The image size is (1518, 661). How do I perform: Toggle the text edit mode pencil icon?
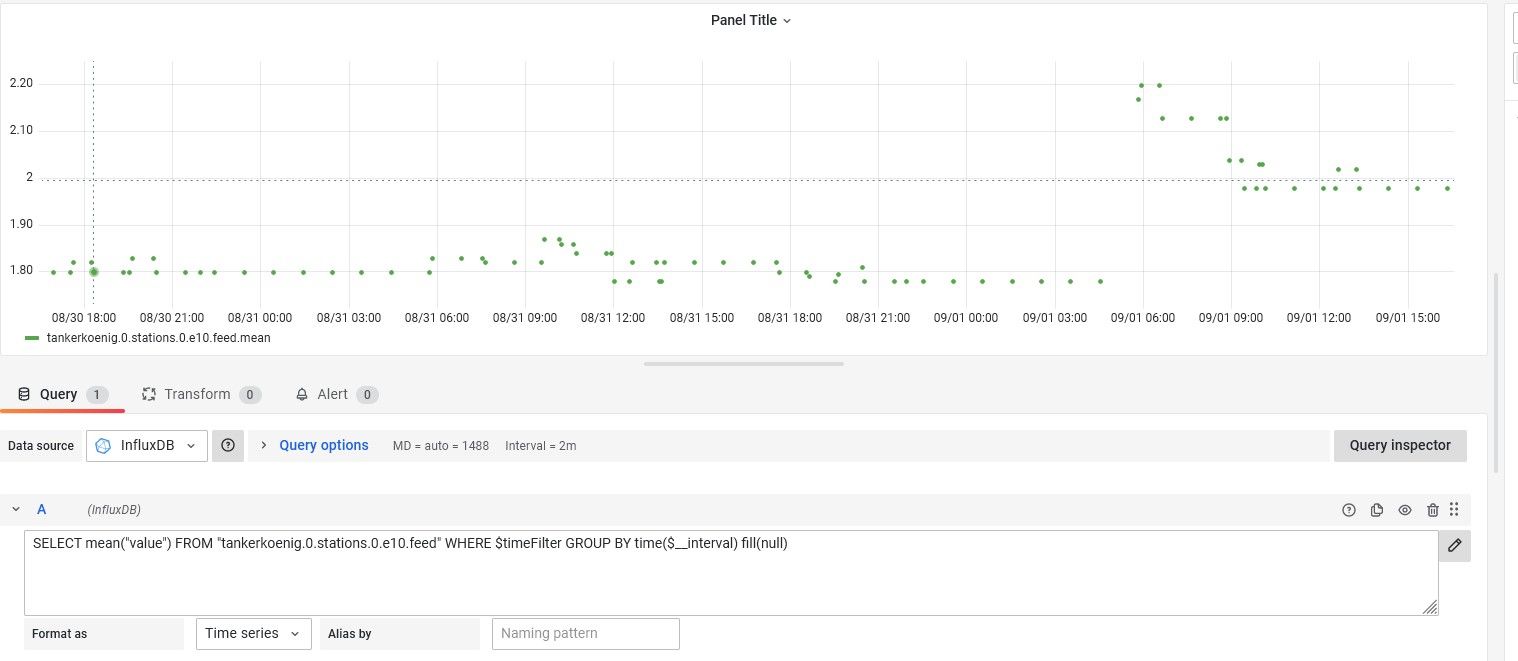pos(1455,545)
